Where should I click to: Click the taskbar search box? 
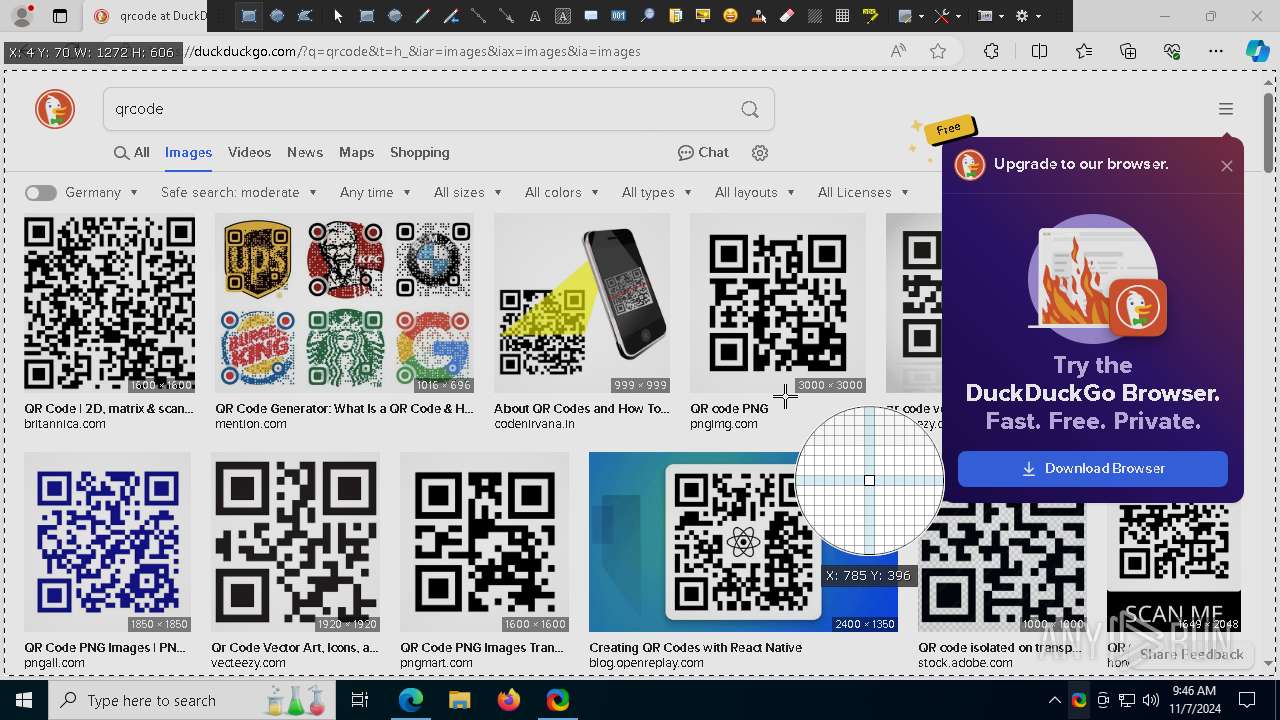[190, 700]
